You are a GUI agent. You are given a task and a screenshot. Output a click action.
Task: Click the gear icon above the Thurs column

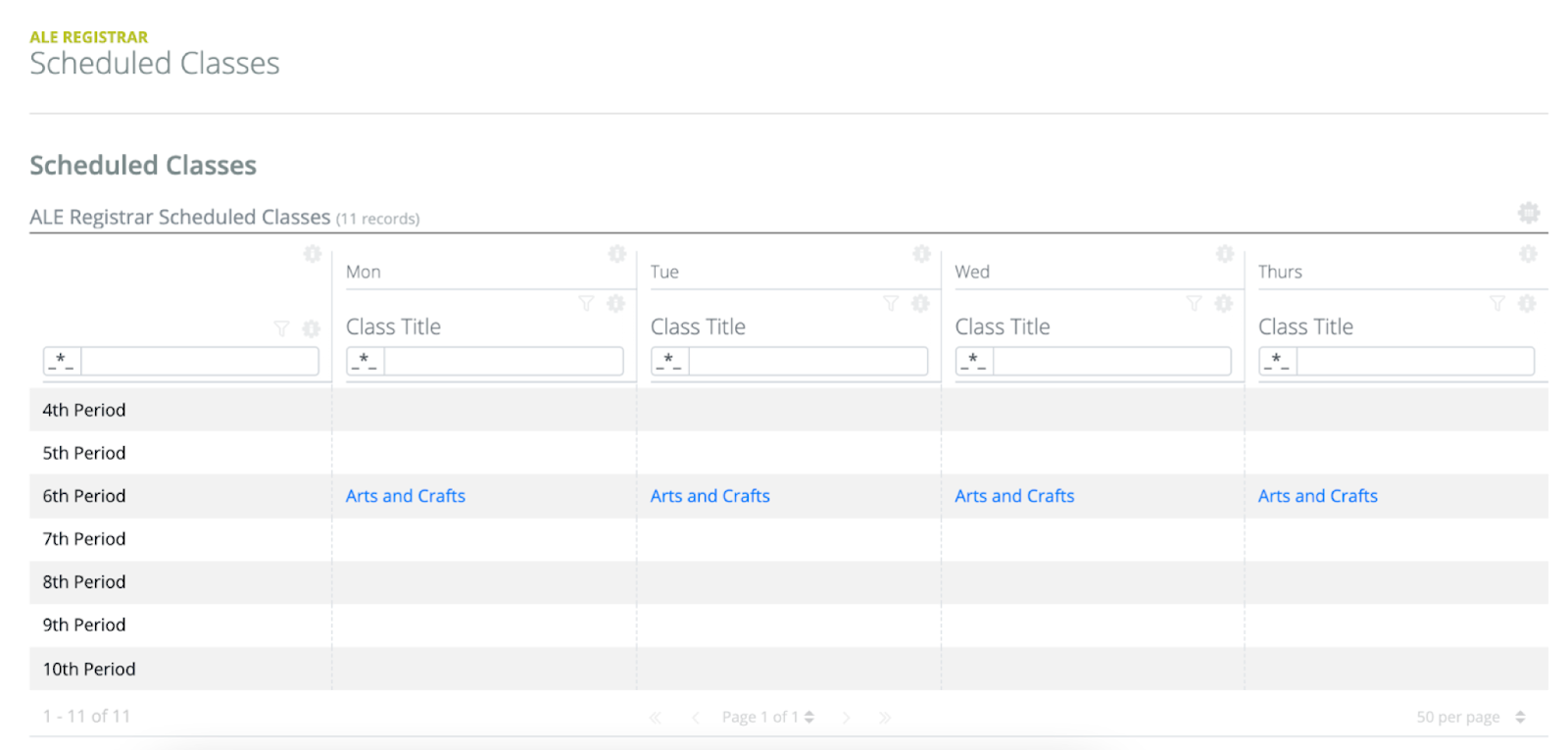point(1528,254)
